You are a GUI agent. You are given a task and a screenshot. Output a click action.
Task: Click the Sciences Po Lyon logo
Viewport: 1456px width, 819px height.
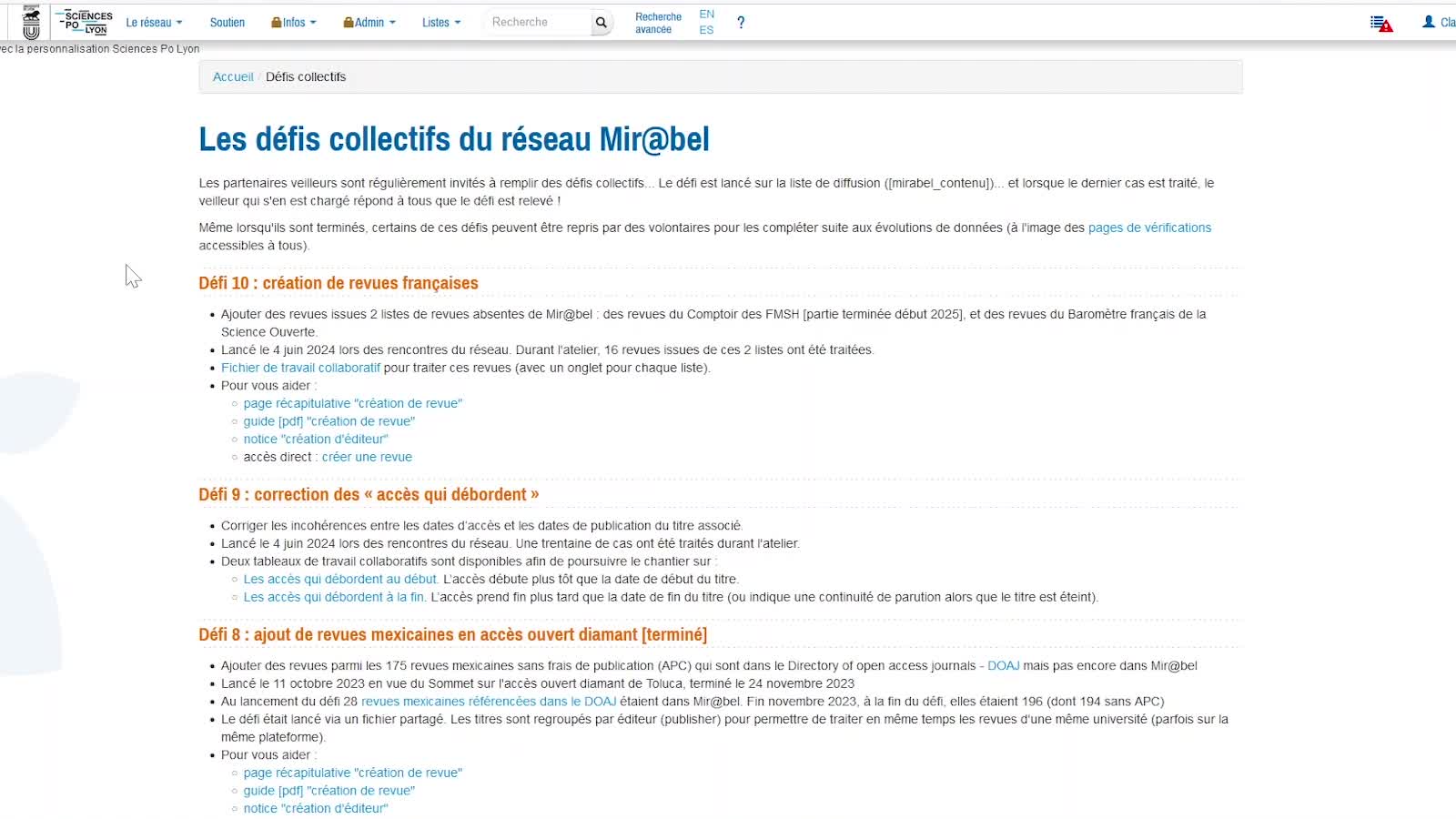(85, 23)
